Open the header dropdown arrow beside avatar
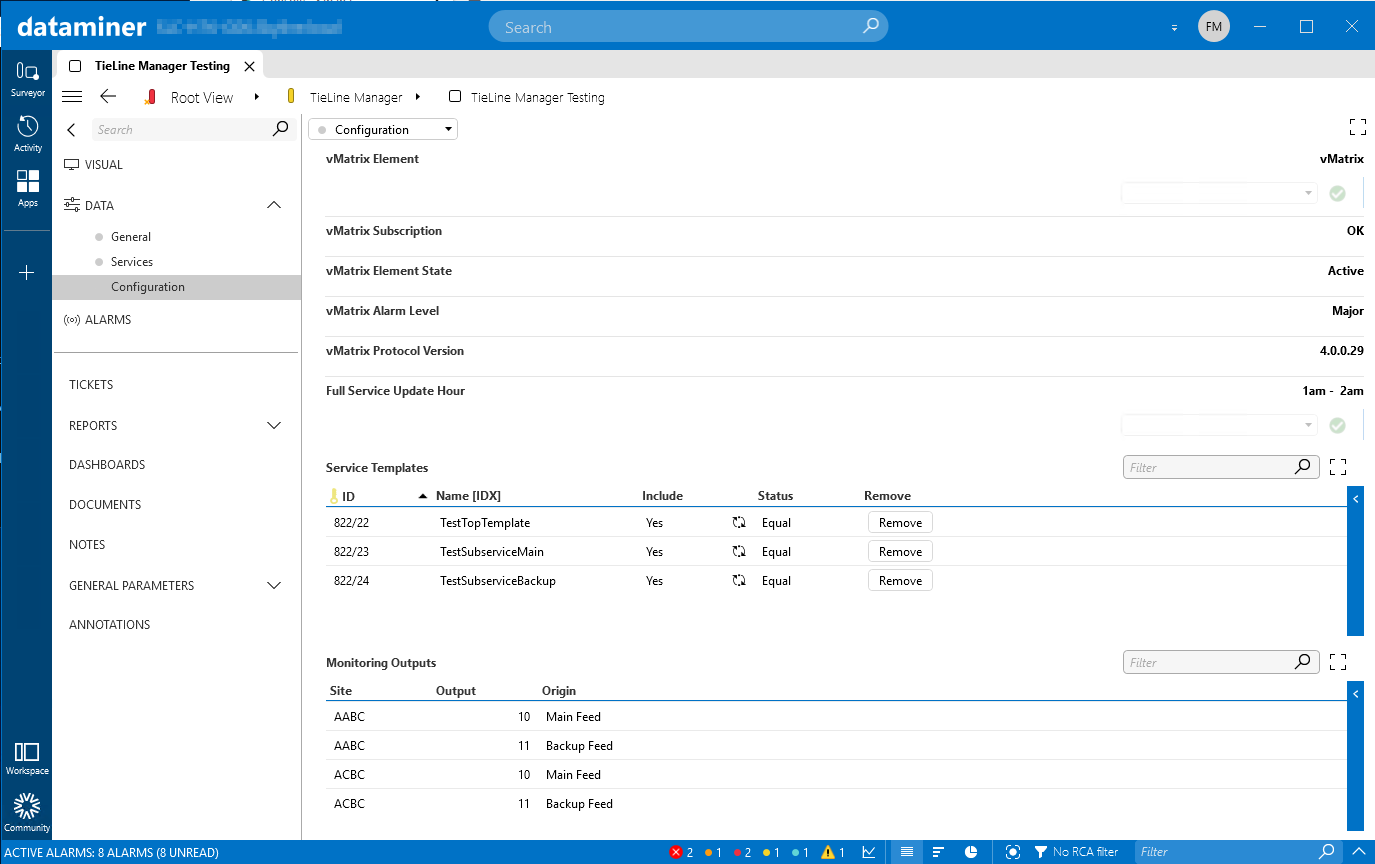The image size is (1375, 864). 1174,28
